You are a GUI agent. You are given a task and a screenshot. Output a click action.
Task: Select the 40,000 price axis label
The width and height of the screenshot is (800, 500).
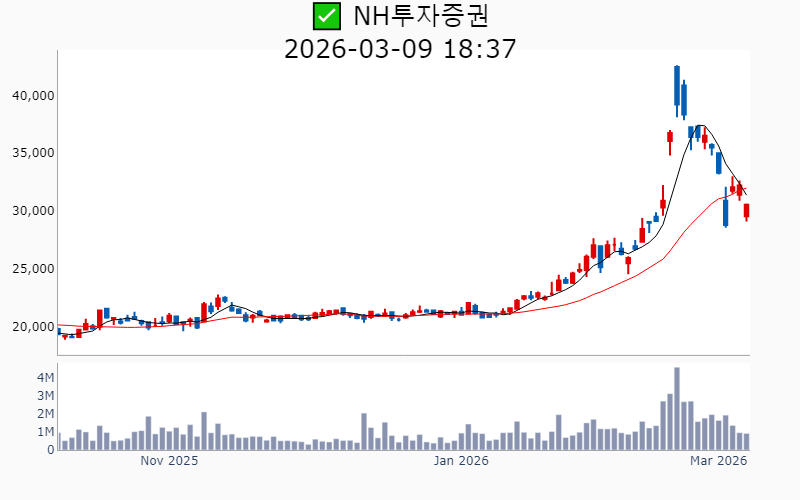click(x=31, y=95)
